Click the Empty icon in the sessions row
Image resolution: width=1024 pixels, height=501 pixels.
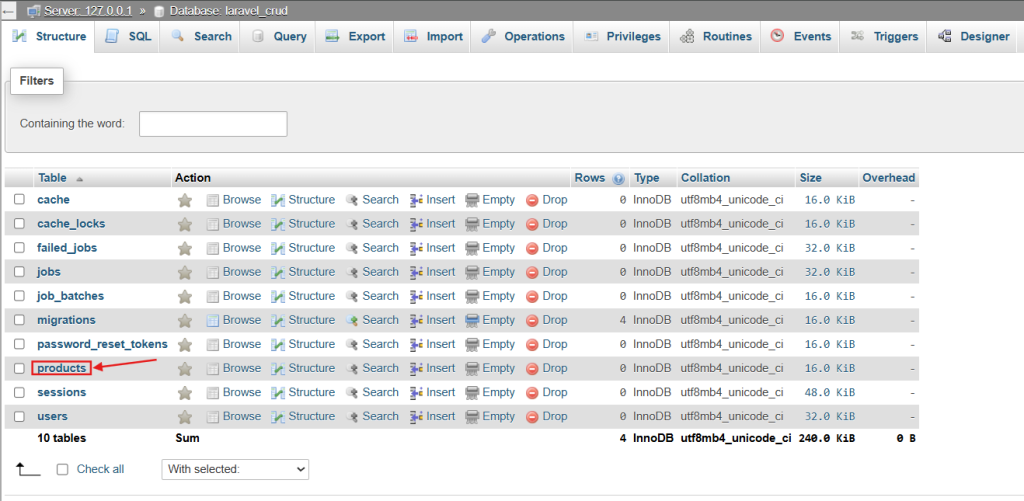click(x=472, y=393)
